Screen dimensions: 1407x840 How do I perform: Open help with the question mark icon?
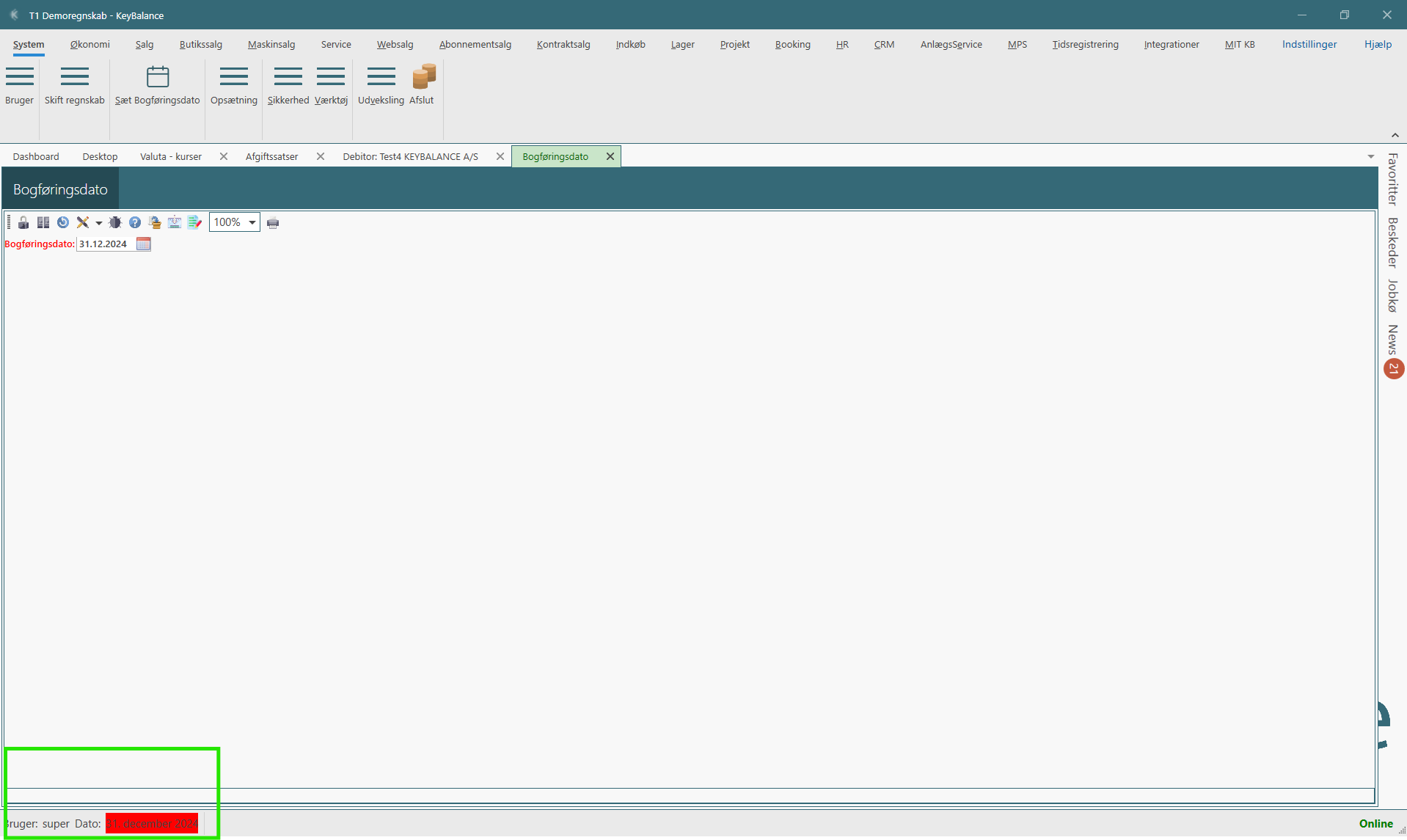(135, 222)
